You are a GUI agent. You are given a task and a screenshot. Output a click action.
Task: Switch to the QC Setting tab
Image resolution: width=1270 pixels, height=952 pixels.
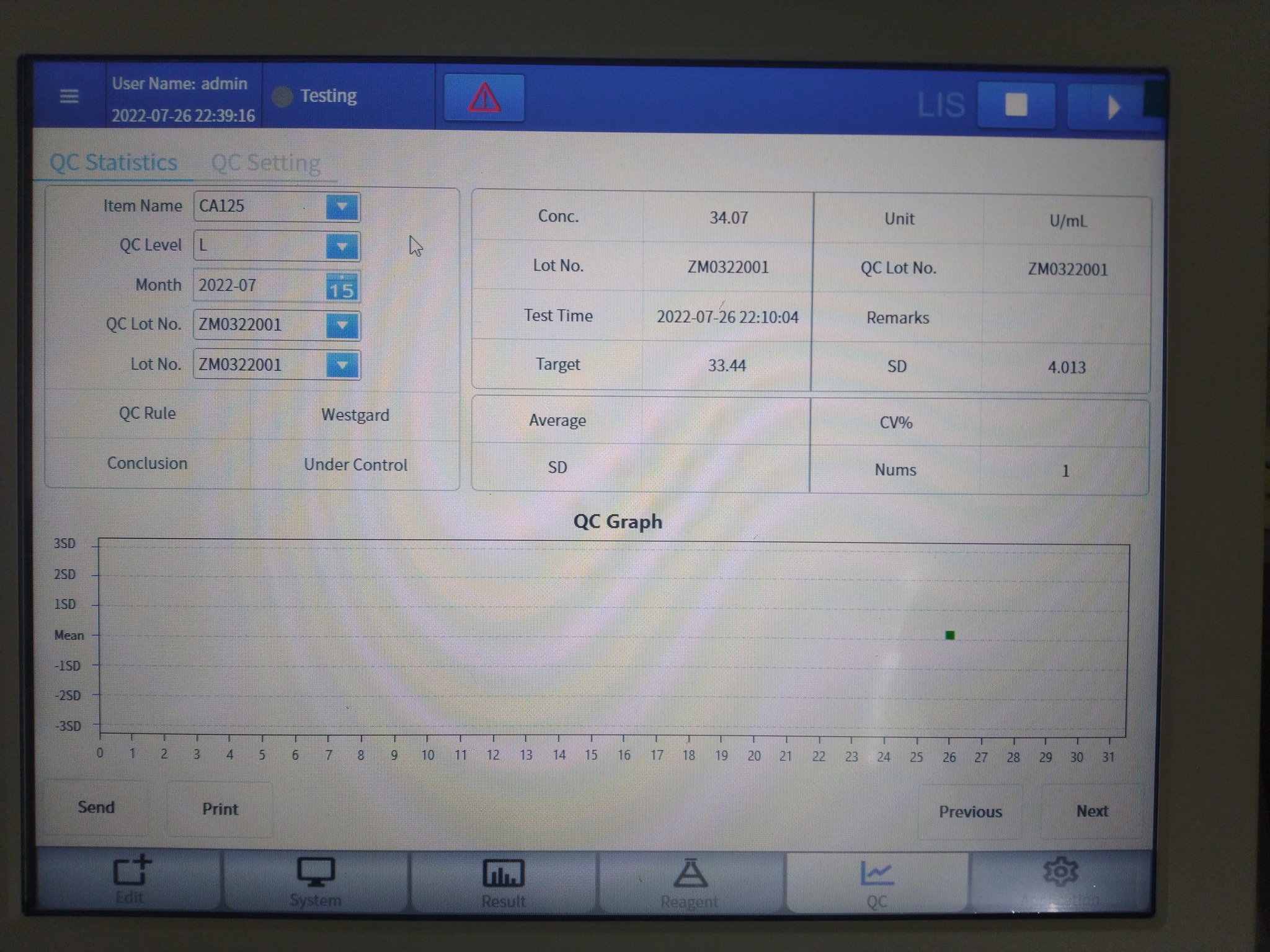[x=265, y=163]
